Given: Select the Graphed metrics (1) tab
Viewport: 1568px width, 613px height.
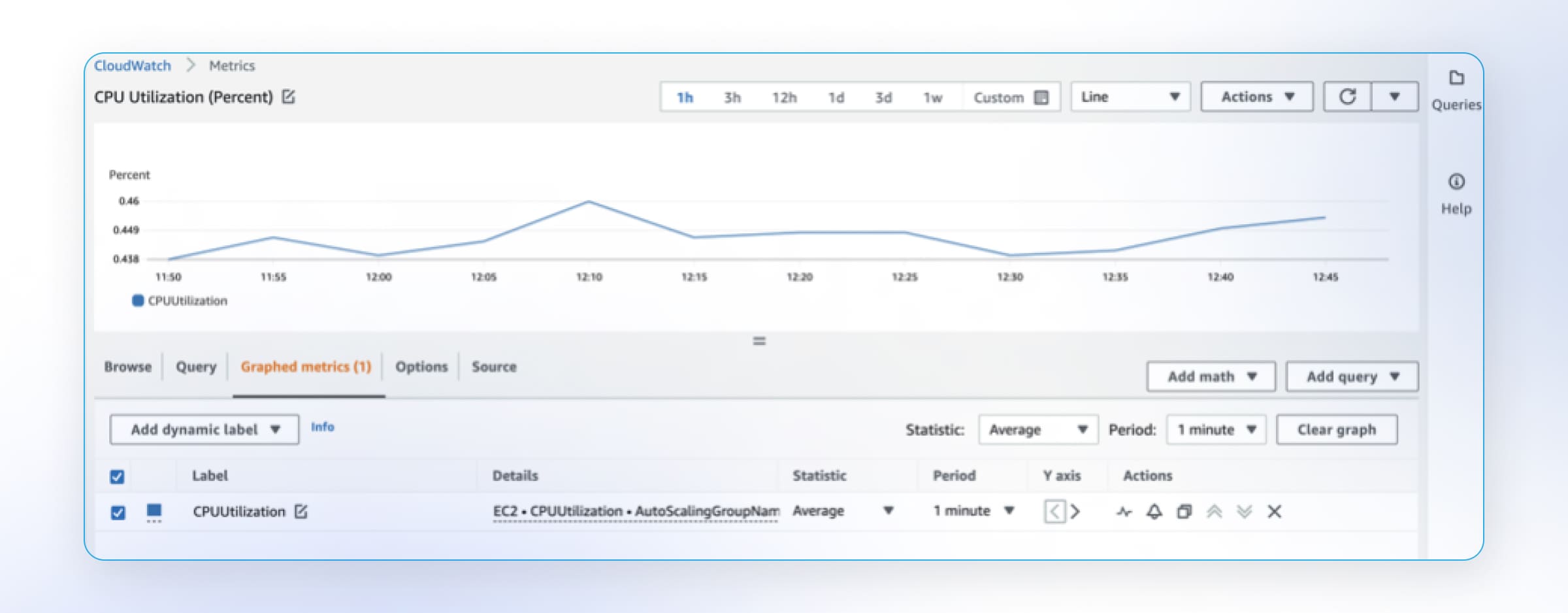Looking at the screenshot, I should tap(306, 367).
